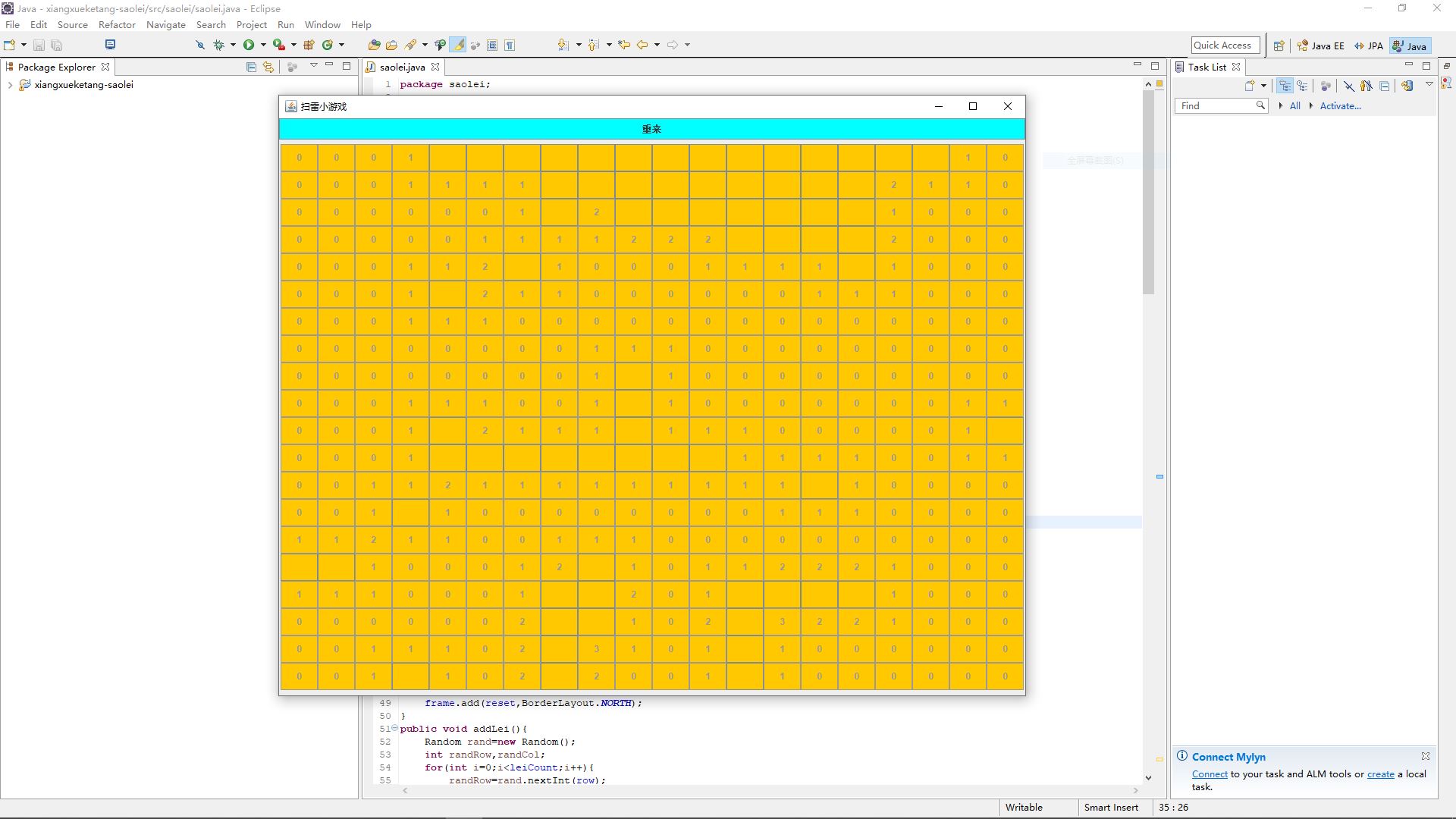Click Synchronize Changed in Task List toolbar
1456x819 pixels.
pos(1407,86)
